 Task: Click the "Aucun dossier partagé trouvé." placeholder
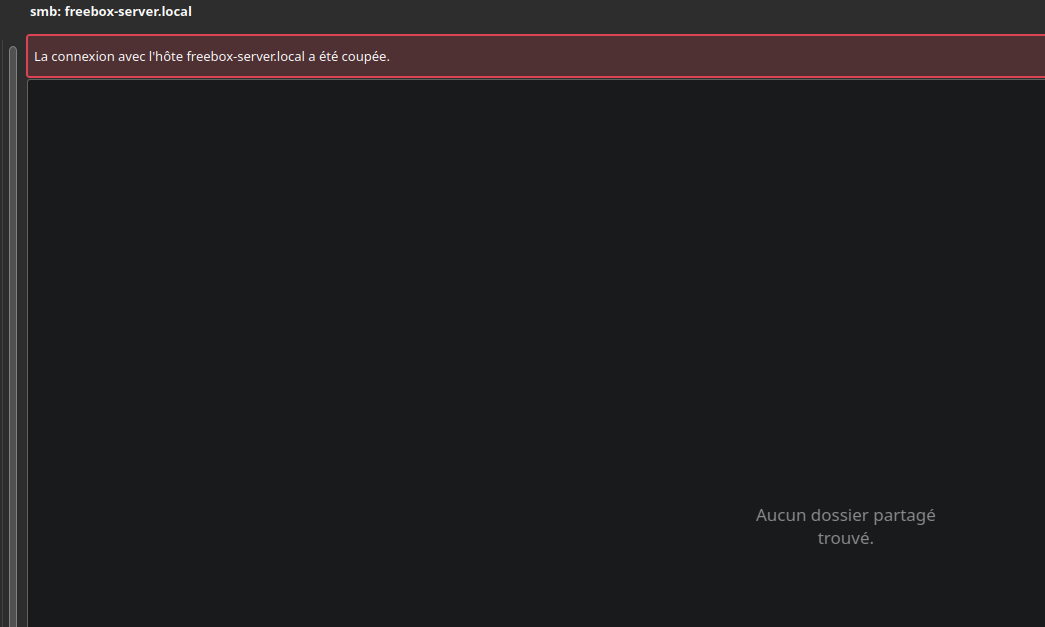click(x=845, y=527)
